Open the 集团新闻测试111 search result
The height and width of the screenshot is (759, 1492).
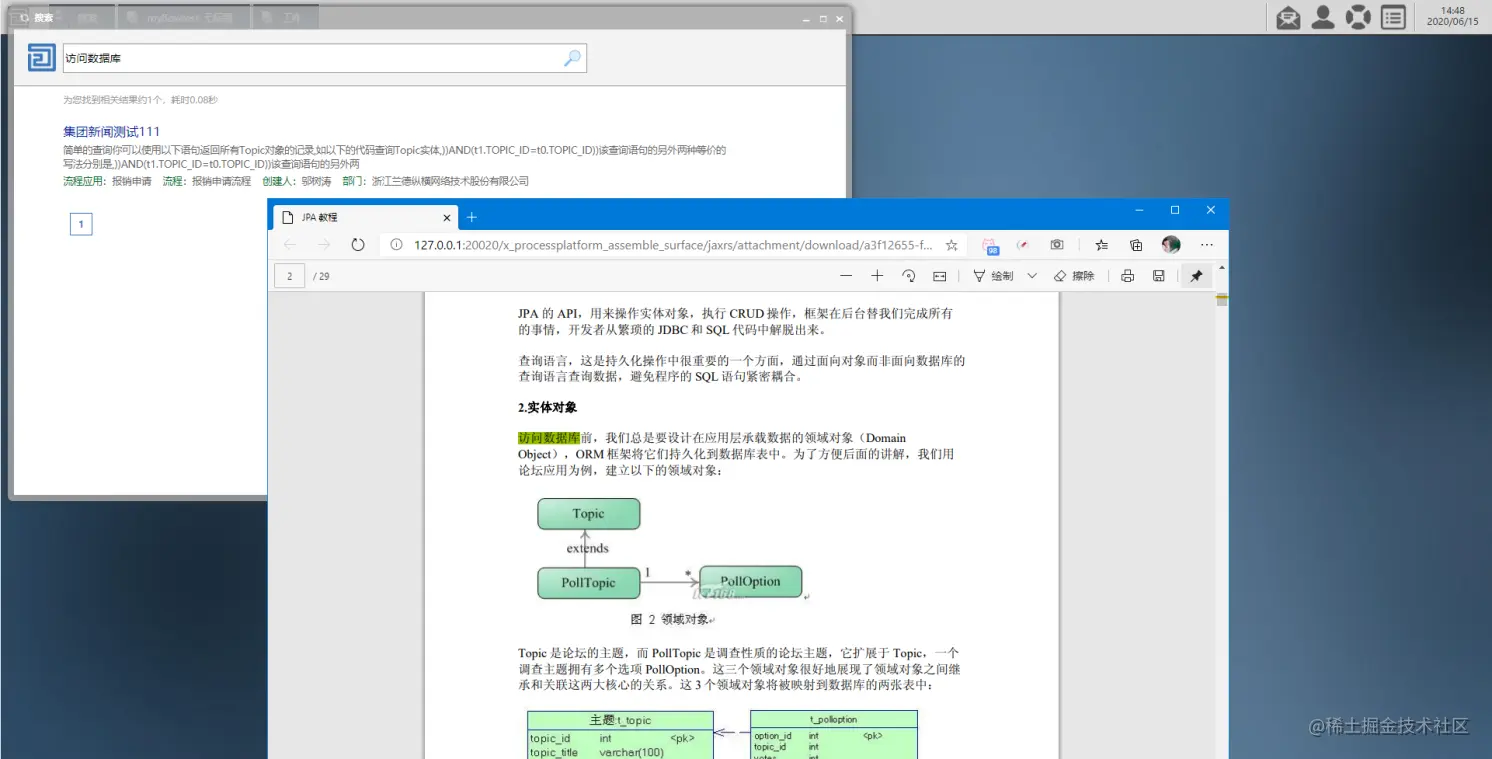point(111,131)
